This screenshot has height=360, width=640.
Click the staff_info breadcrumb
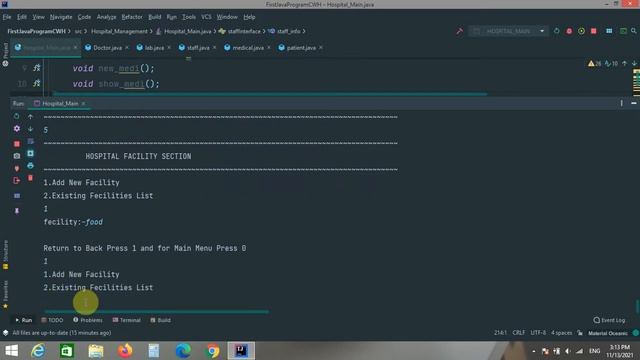point(289,31)
